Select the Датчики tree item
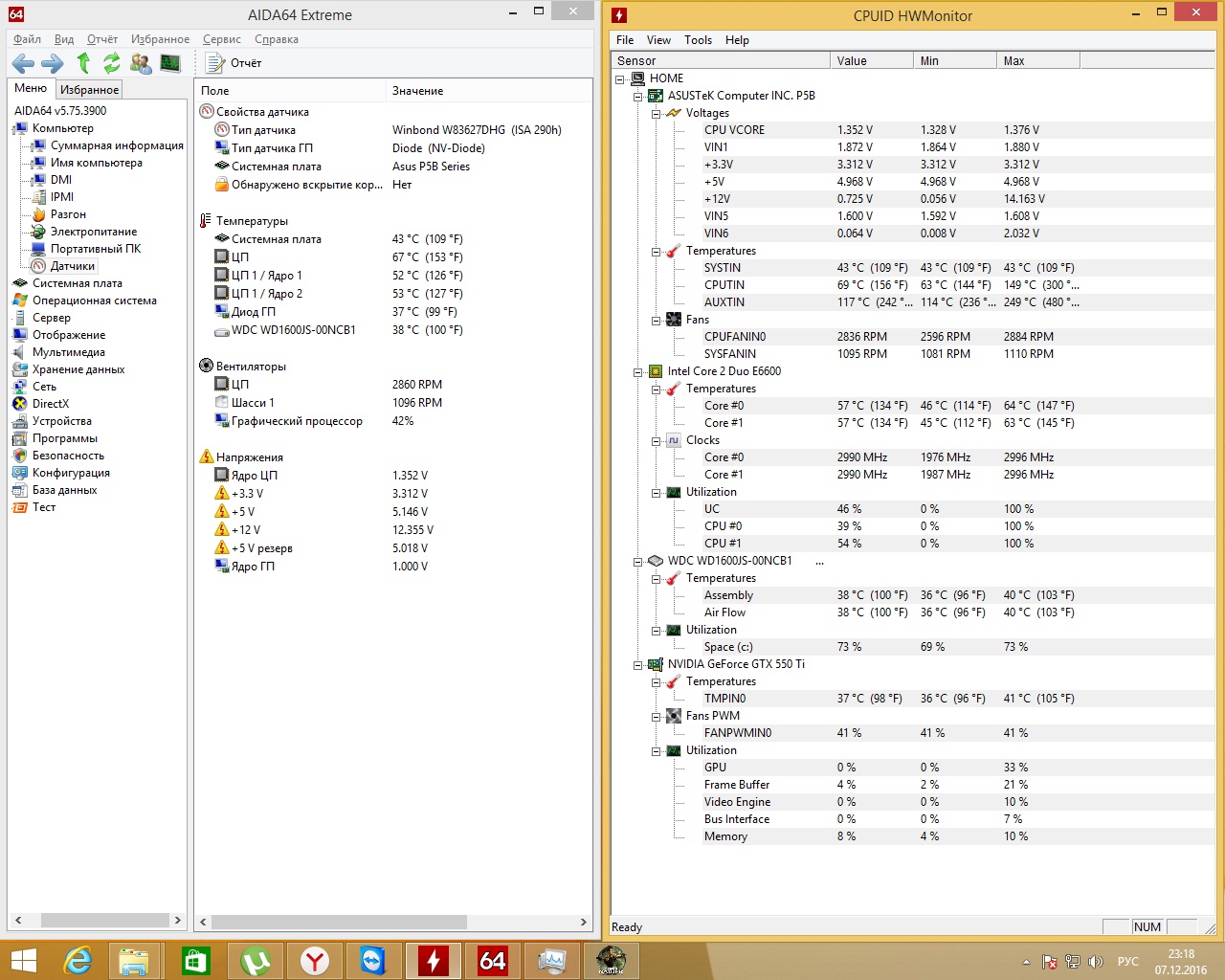This screenshot has height=980, width=1225. point(73,266)
